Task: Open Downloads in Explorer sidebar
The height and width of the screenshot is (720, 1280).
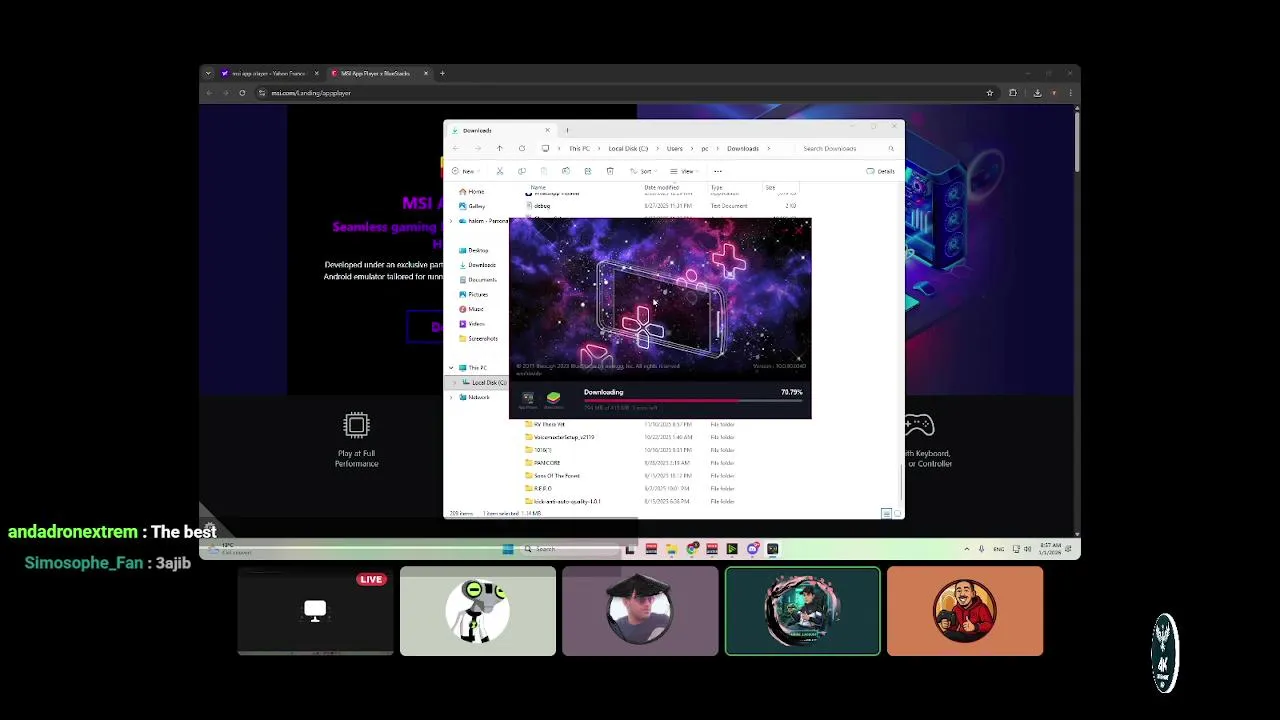Action: (477, 265)
